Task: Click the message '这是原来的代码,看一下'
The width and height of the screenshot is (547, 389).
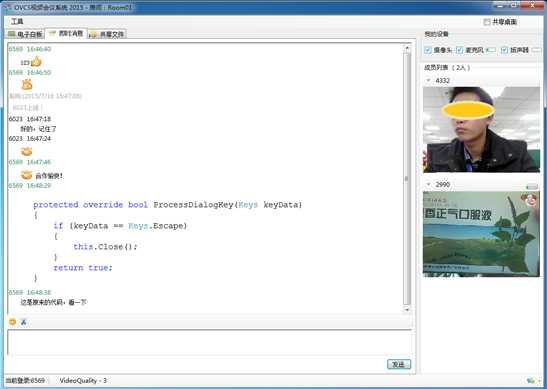Action: click(53, 302)
